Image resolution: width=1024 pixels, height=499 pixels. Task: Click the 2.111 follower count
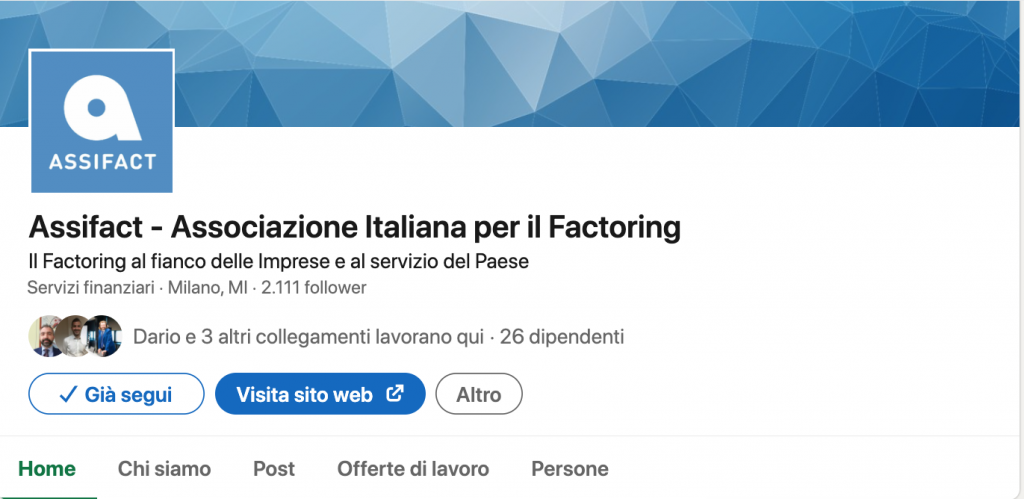tap(313, 287)
